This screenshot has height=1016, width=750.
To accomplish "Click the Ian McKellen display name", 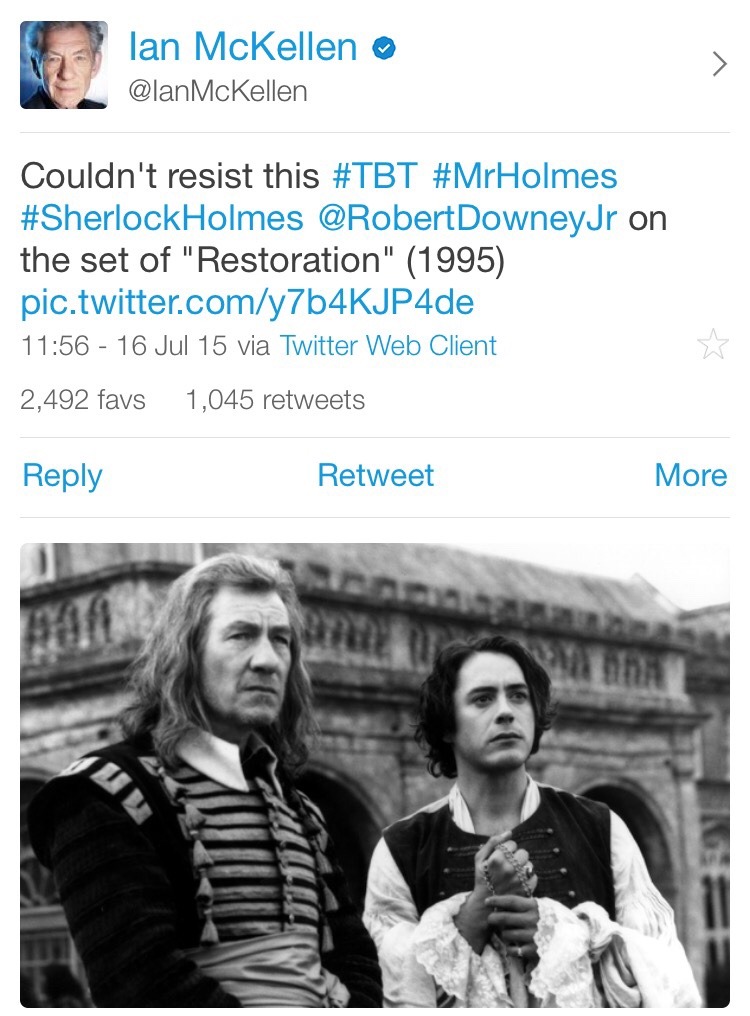I will [x=243, y=47].
